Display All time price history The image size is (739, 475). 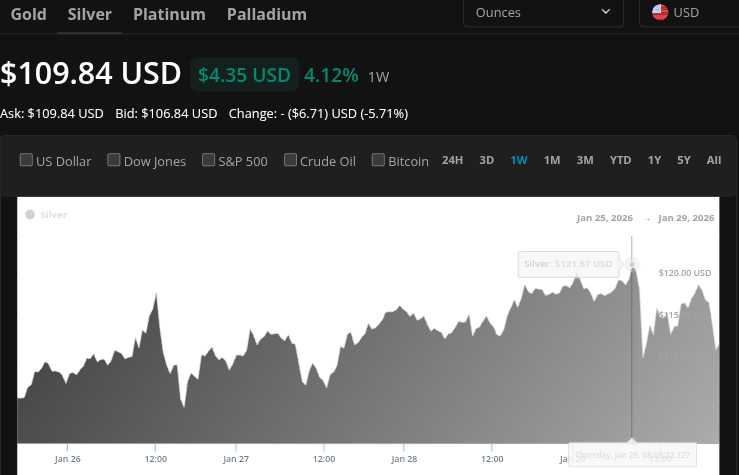713,160
